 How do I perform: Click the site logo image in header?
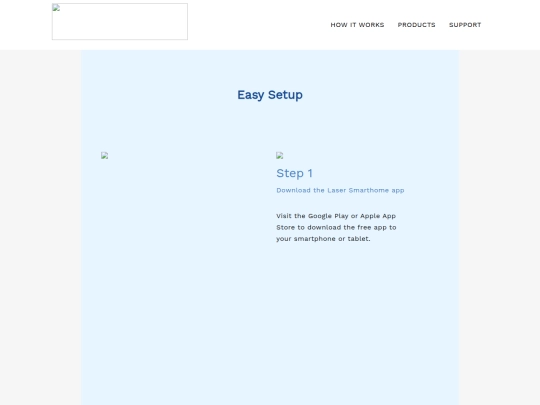click(x=120, y=22)
